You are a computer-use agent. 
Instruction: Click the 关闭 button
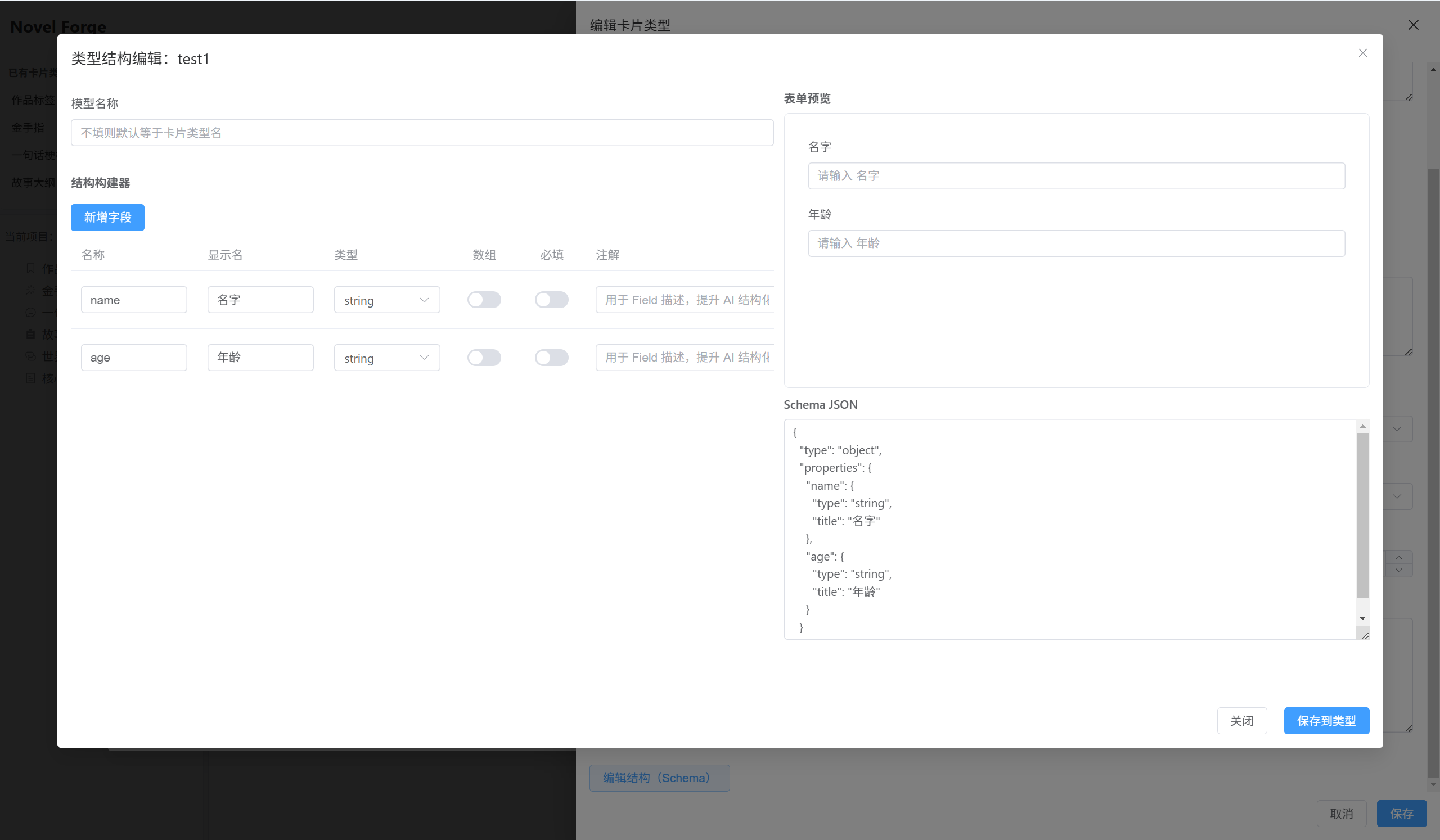(1241, 721)
